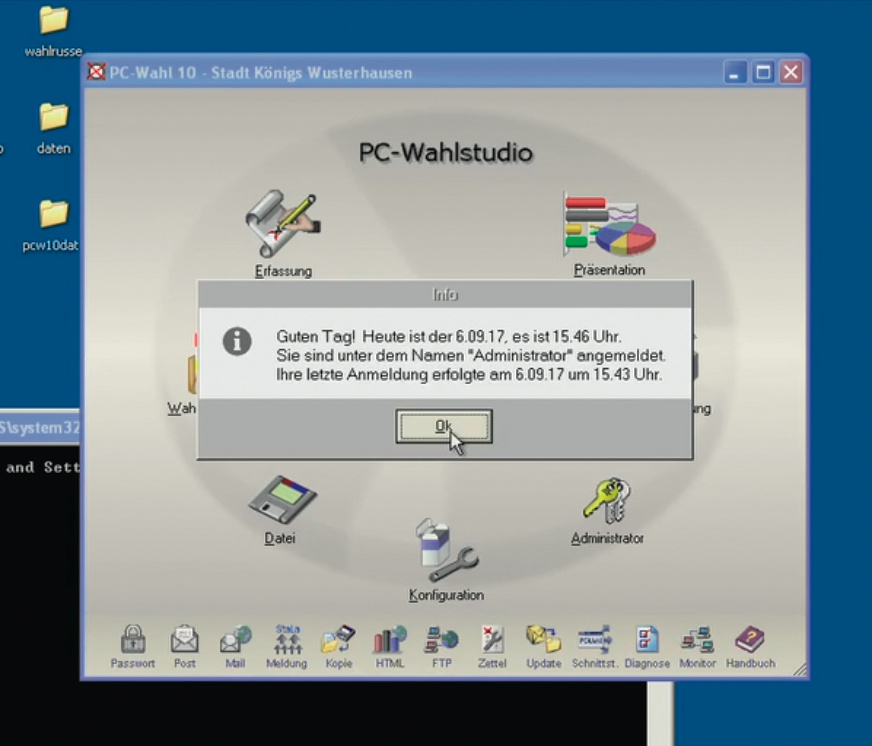The height and width of the screenshot is (746, 872).
Task: Open the Schnittst. interface icon
Action: pos(595,640)
